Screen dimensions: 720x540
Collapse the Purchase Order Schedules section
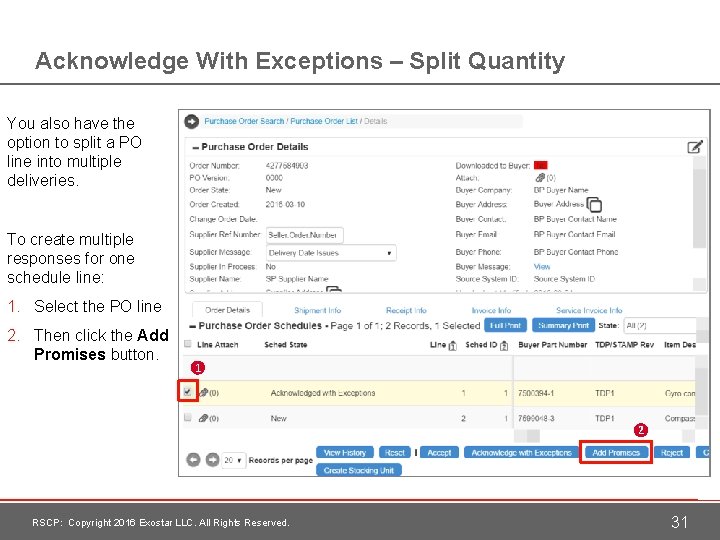(193, 326)
